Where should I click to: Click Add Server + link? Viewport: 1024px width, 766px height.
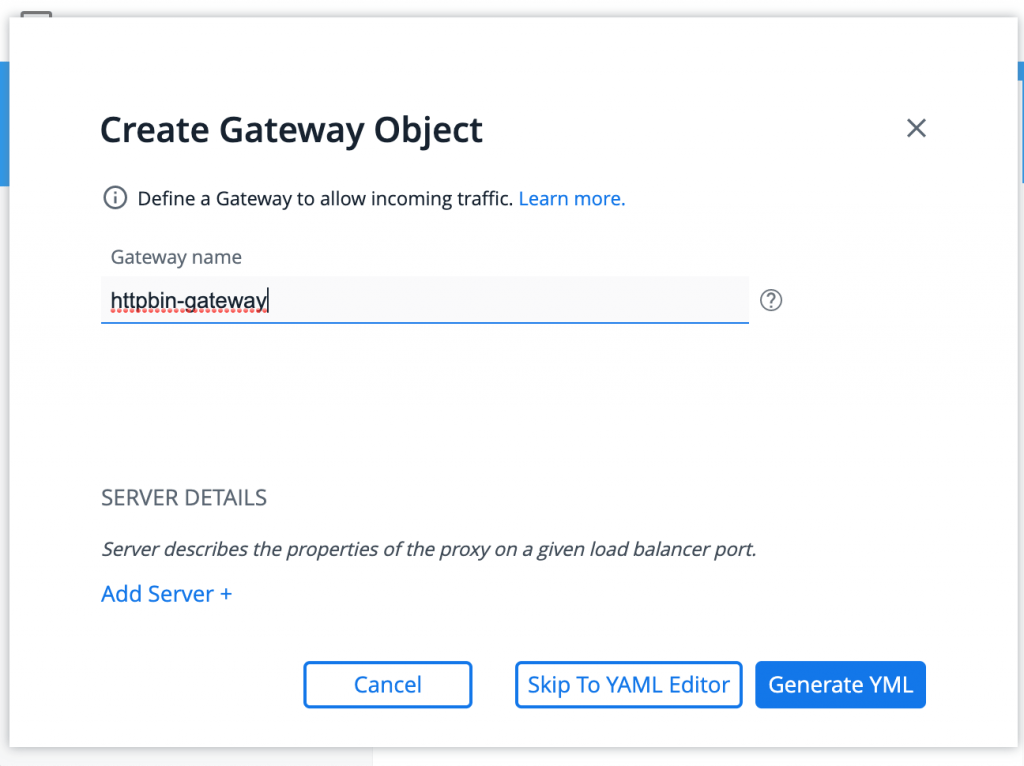167,594
